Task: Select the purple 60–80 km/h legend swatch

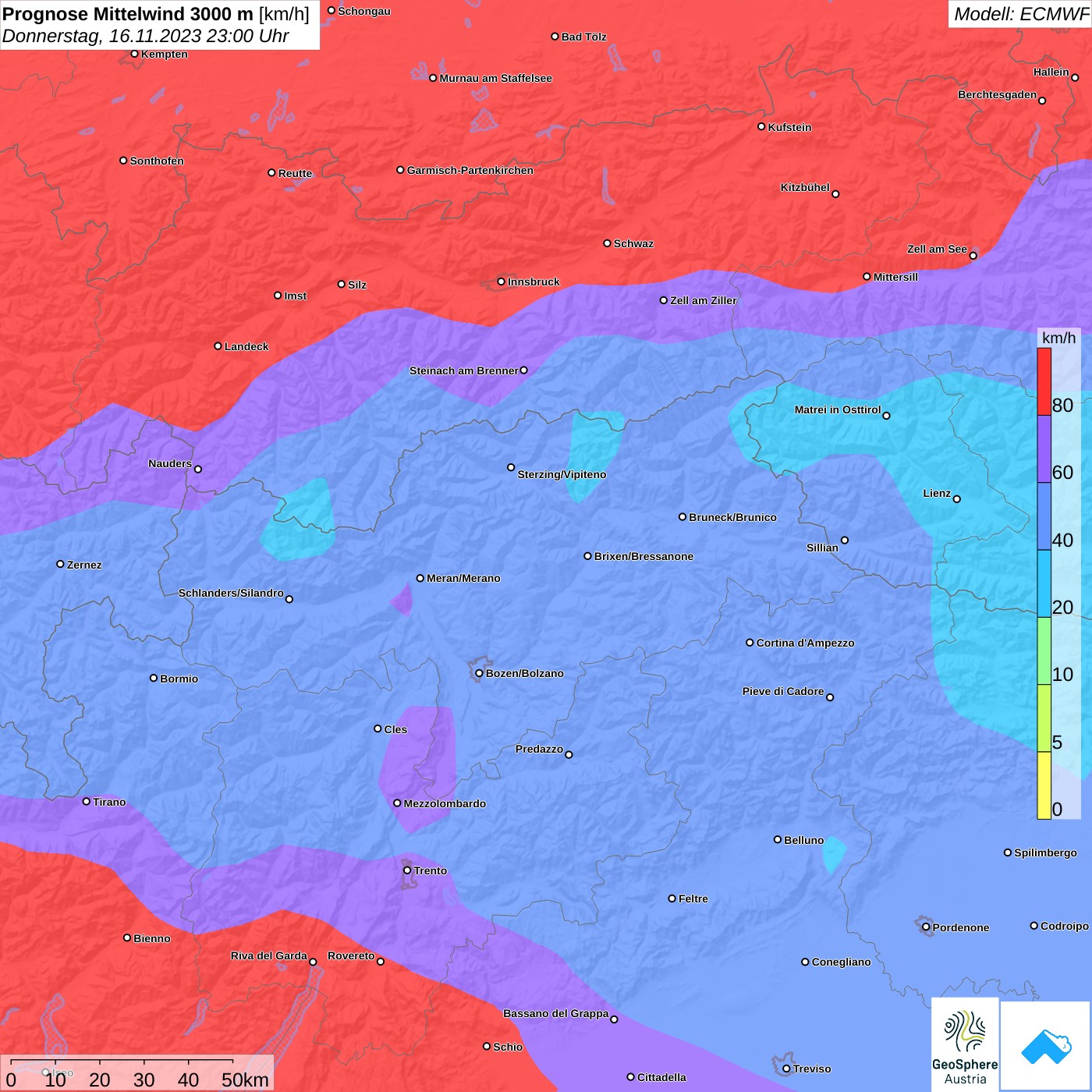Action: point(1044,449)
